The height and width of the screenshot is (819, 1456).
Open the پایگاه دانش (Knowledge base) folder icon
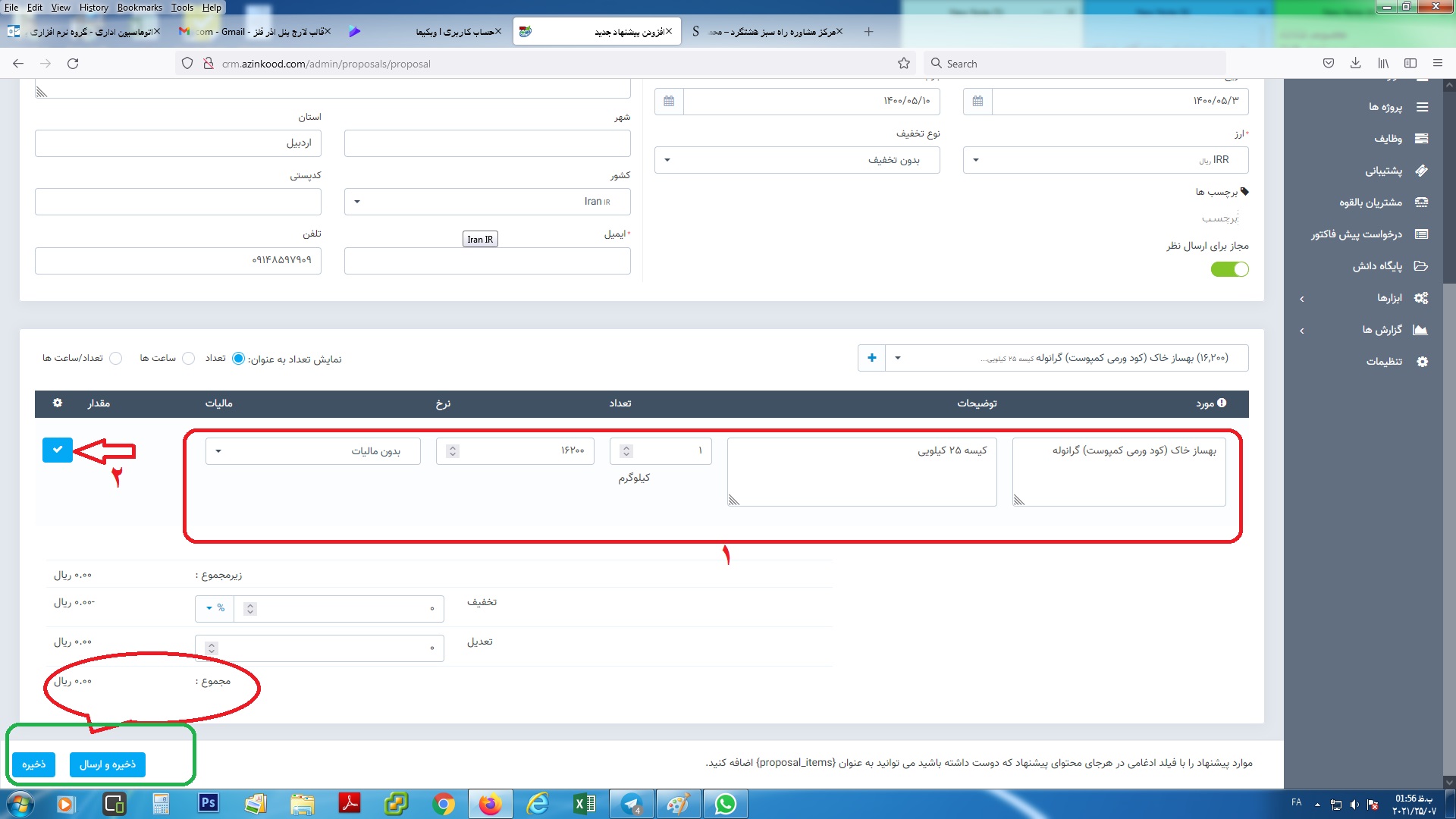(1422, 266)
